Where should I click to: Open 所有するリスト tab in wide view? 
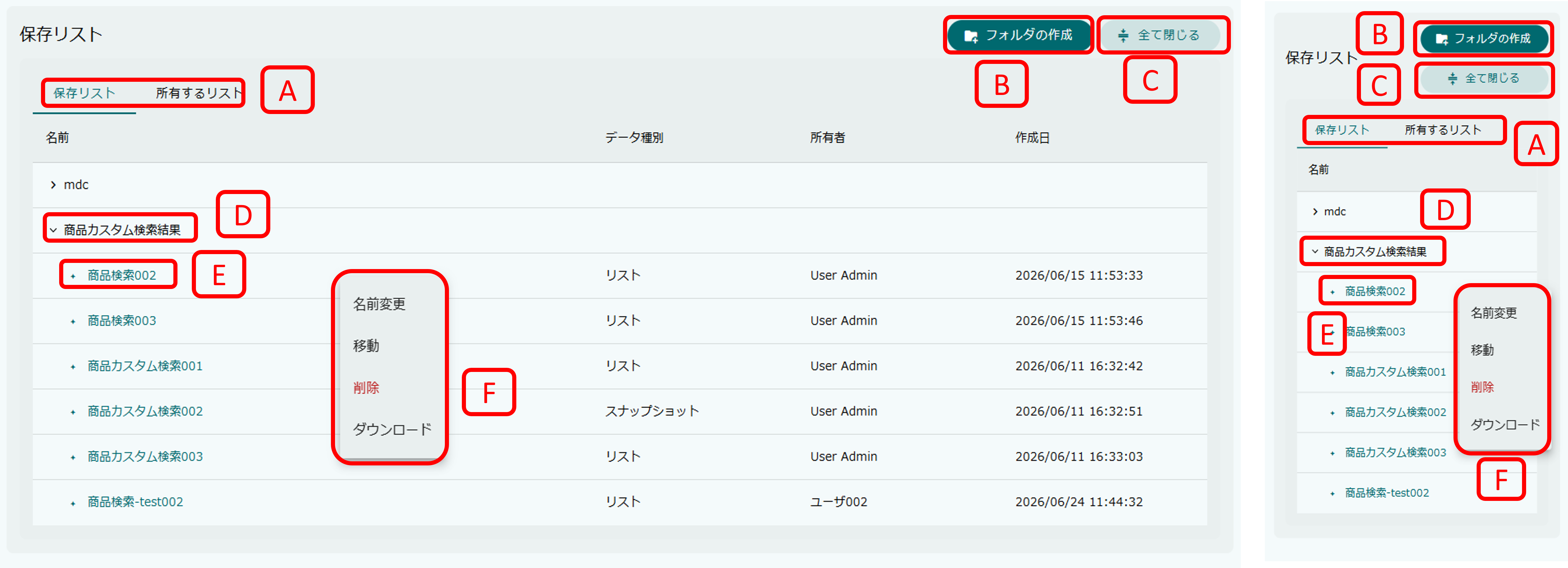(x=199, y=93)
